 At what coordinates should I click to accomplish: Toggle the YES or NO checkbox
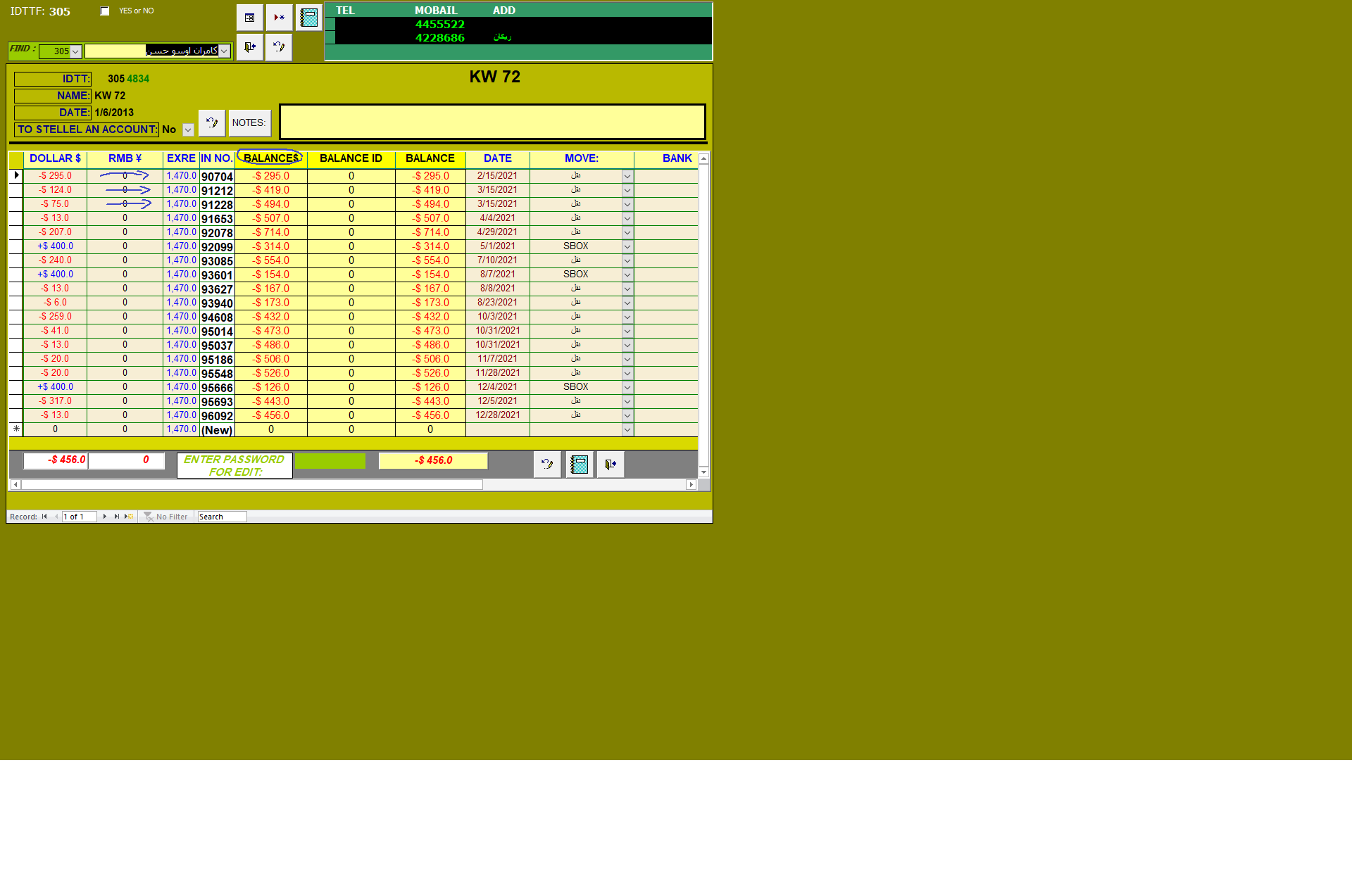(105, 11)
